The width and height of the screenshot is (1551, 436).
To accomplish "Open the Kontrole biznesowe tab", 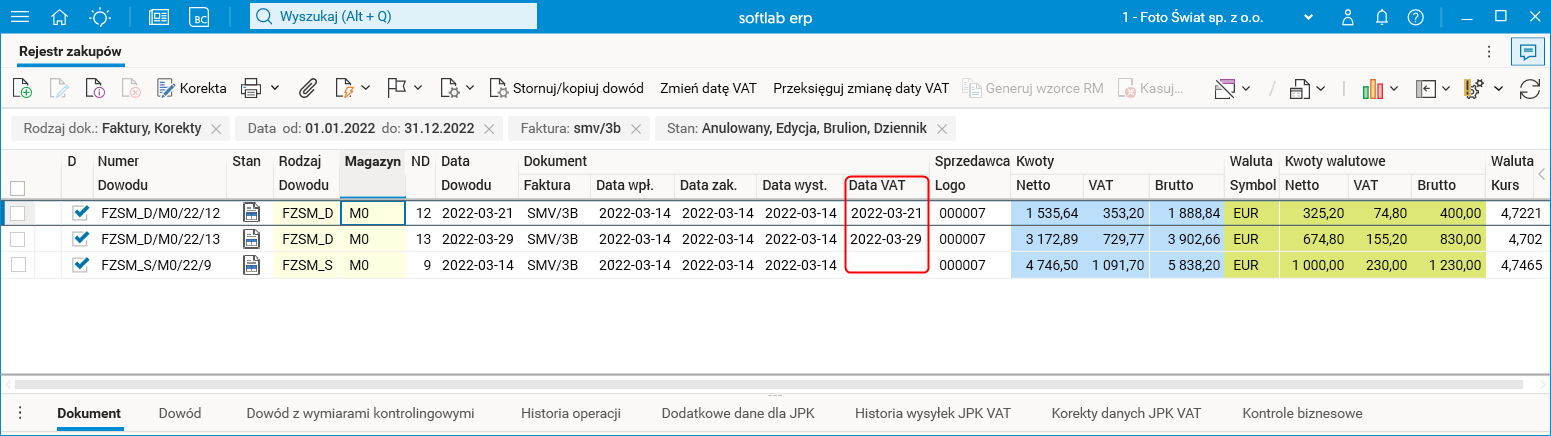I will tap(1302, 413).
